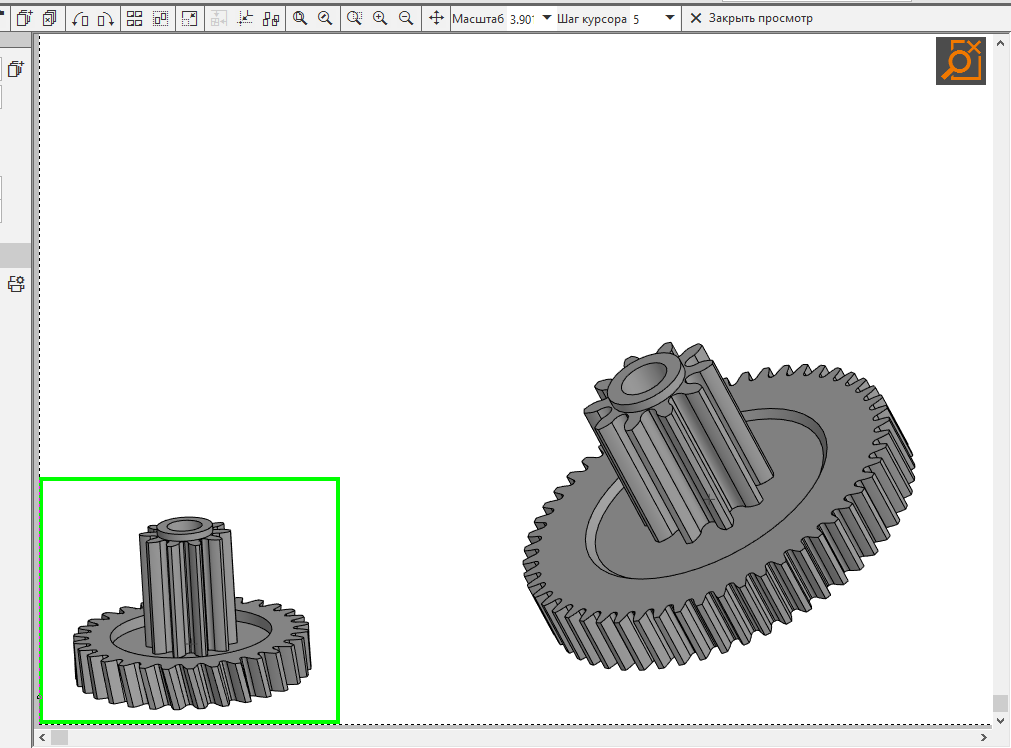The height and width of the screenshot is (748, 1011).
Task: Click the vertical scrollbar up arrow
Action: click(x=1000, y=43)
